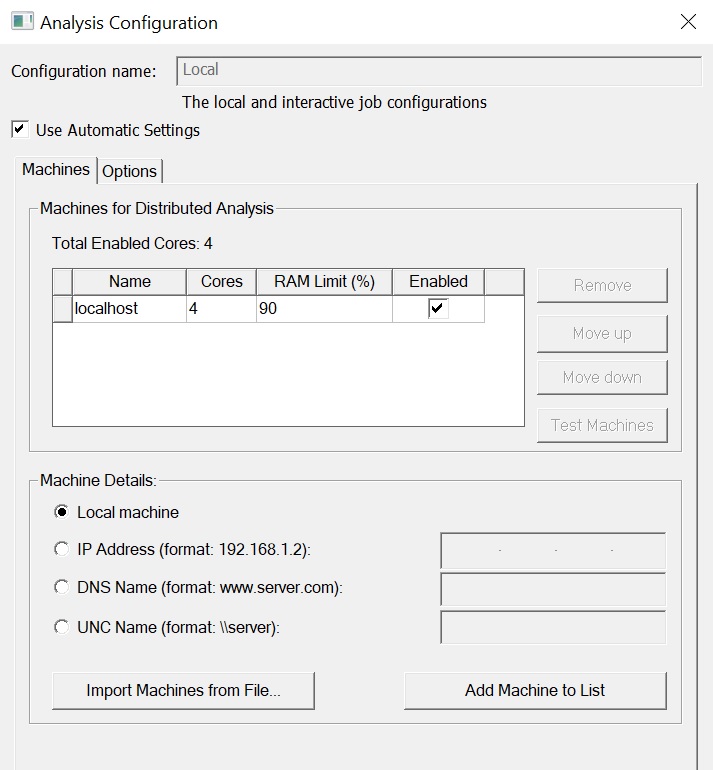Switch to the Options tab
713x770 pixels.
130,171
